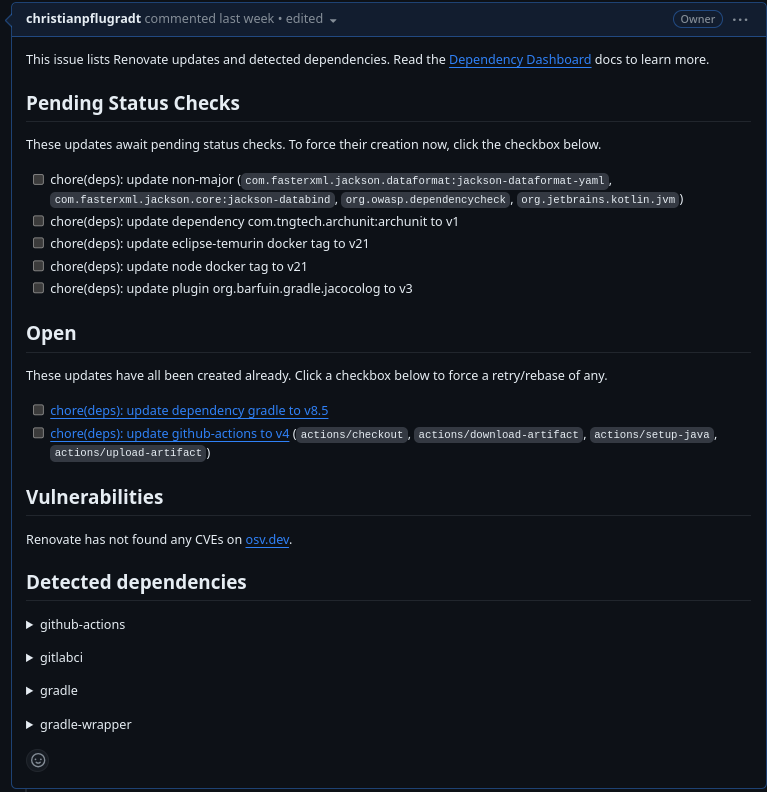The image size is (767, 792).
Task: Click the christianpflugradt author name
Action: [83, 19]
